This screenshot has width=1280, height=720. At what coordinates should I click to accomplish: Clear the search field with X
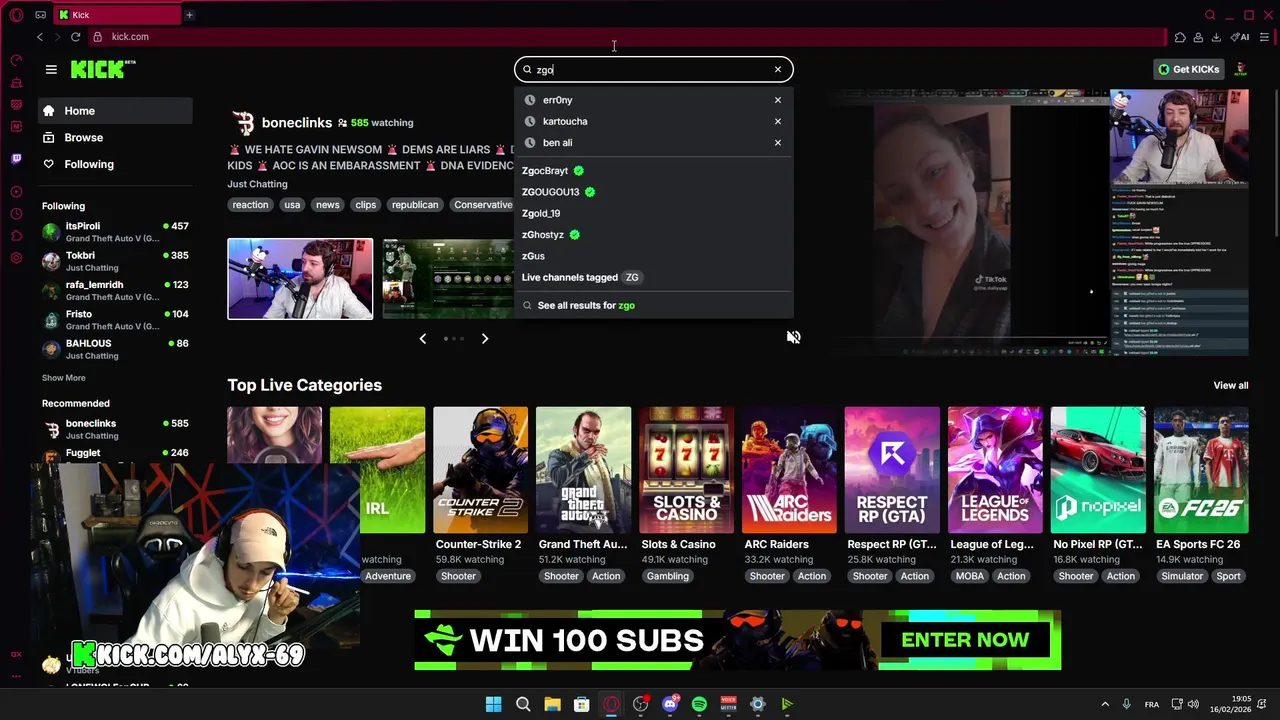777,69
